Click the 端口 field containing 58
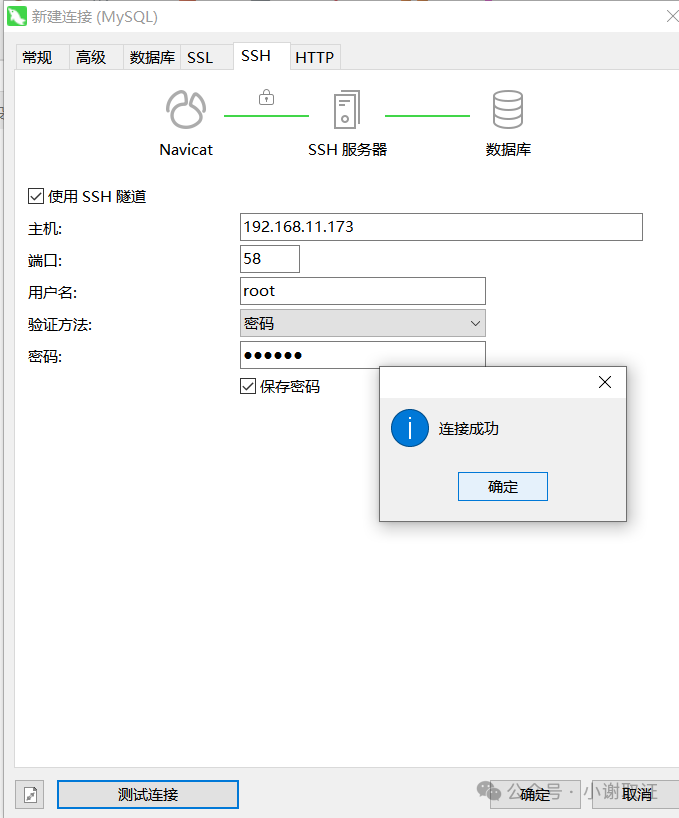This screenshot has height=818, width=679. pos(270,259)
